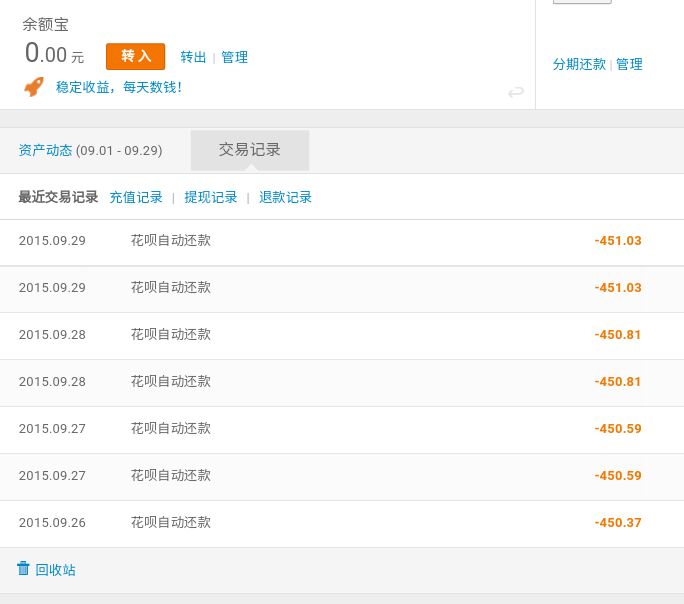Image resolution: width=684 pixels, height=604 pixels.
Task: Click the recycle bin trash icon
Action: tap(23, 569)
